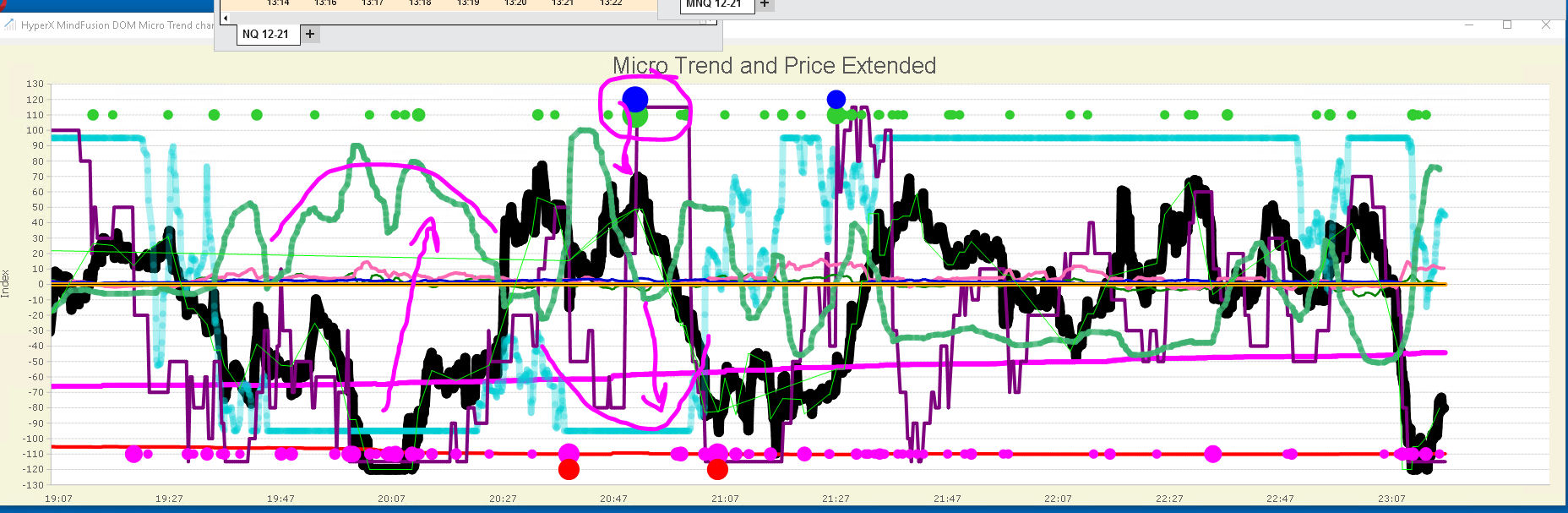The width and height of the screenshot is (1568, 513).
Task: Click the HyperX MindFusion window chart icon
Action: 10,25
